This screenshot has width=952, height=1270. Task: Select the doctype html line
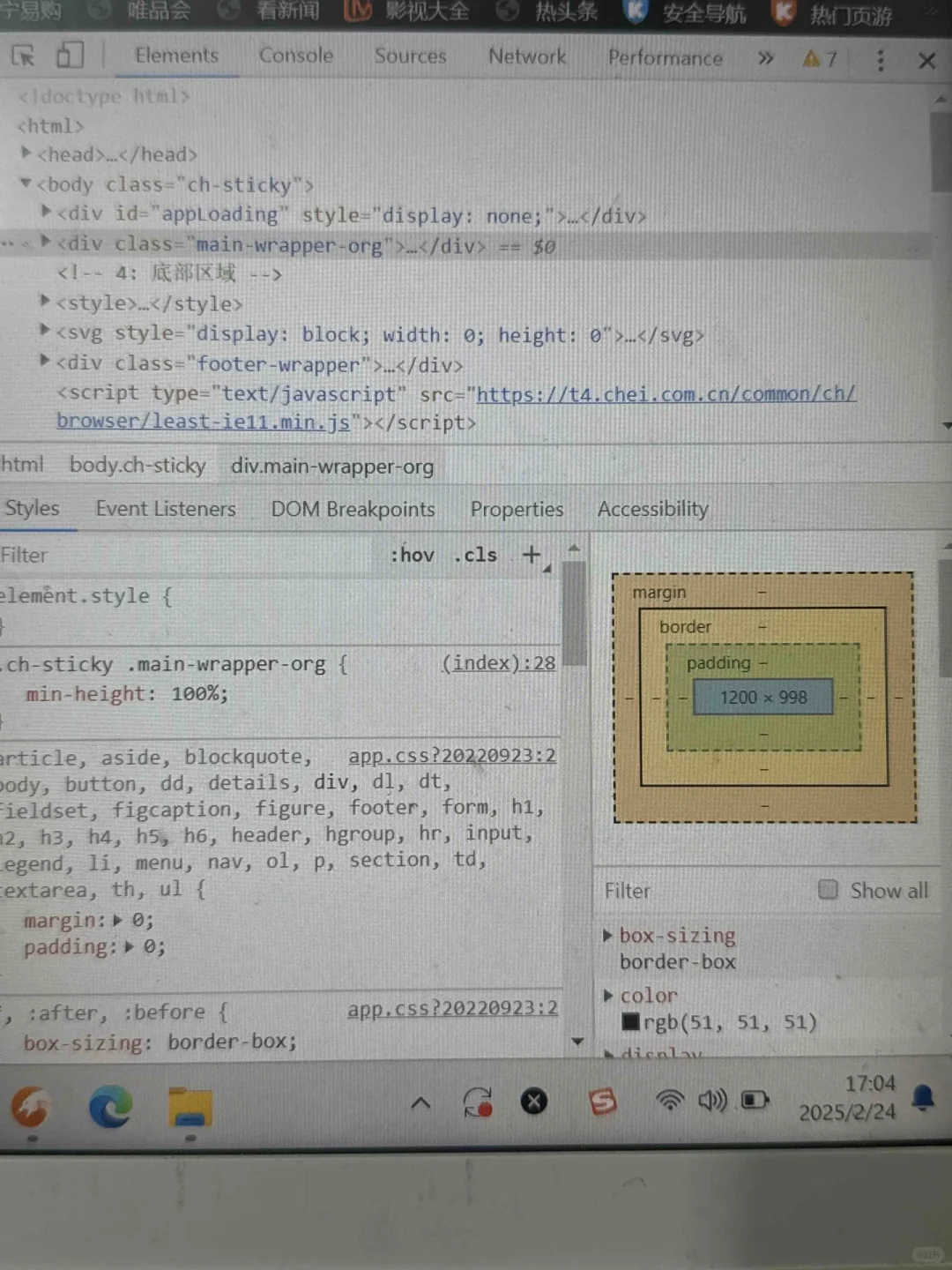coord(104,95)
